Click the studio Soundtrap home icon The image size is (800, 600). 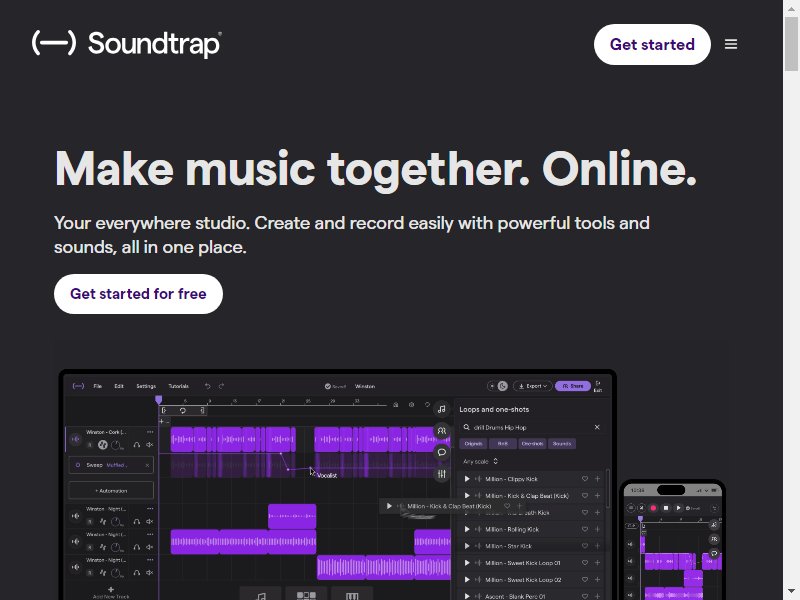[78, 386]
